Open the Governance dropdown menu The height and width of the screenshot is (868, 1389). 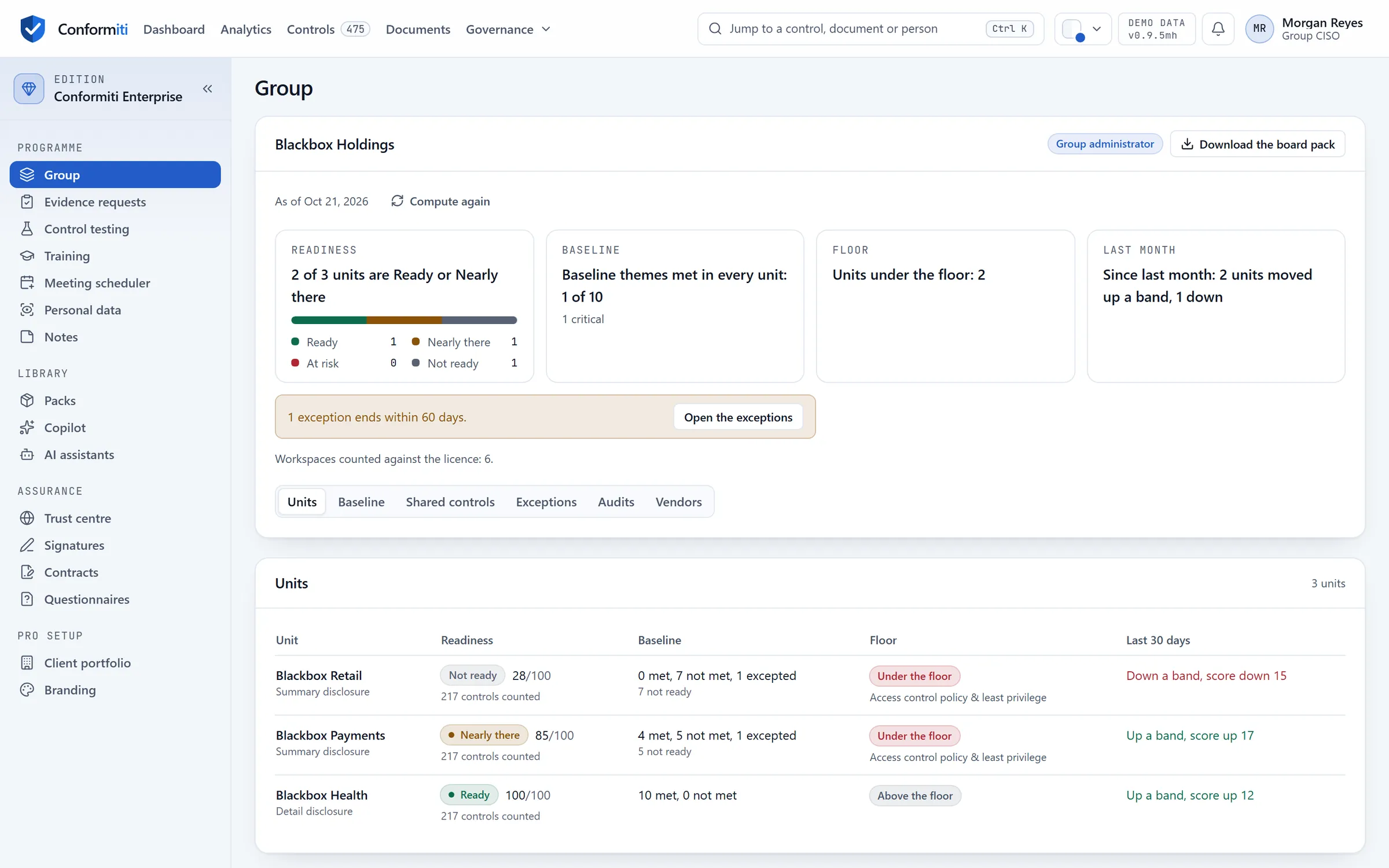[x=508, y=29]
